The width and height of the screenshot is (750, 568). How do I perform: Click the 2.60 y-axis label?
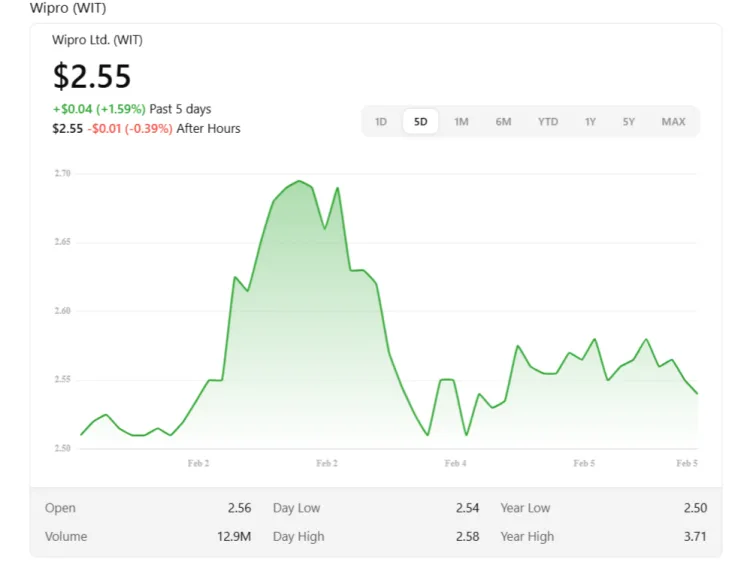pos(63,311)
